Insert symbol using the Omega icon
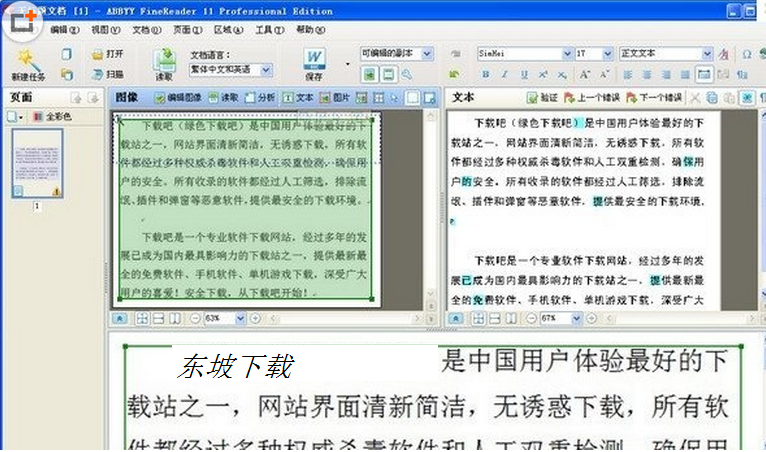The width and height of the screenshot is (766, 452). tap(746, 54)
